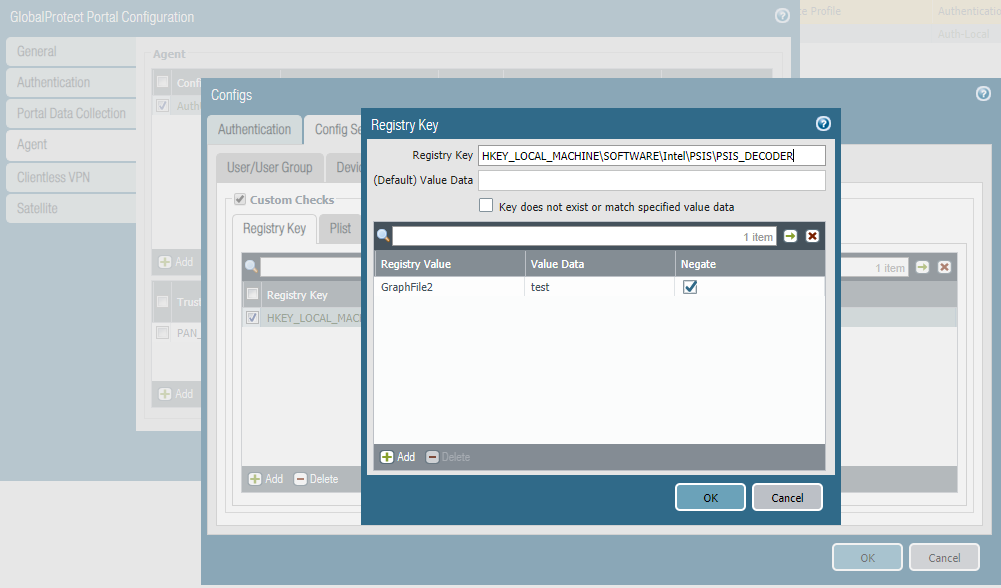1001x588 pixels.
Task: Click magnifying glass in registry value filter bar
Action: [381, 236]
